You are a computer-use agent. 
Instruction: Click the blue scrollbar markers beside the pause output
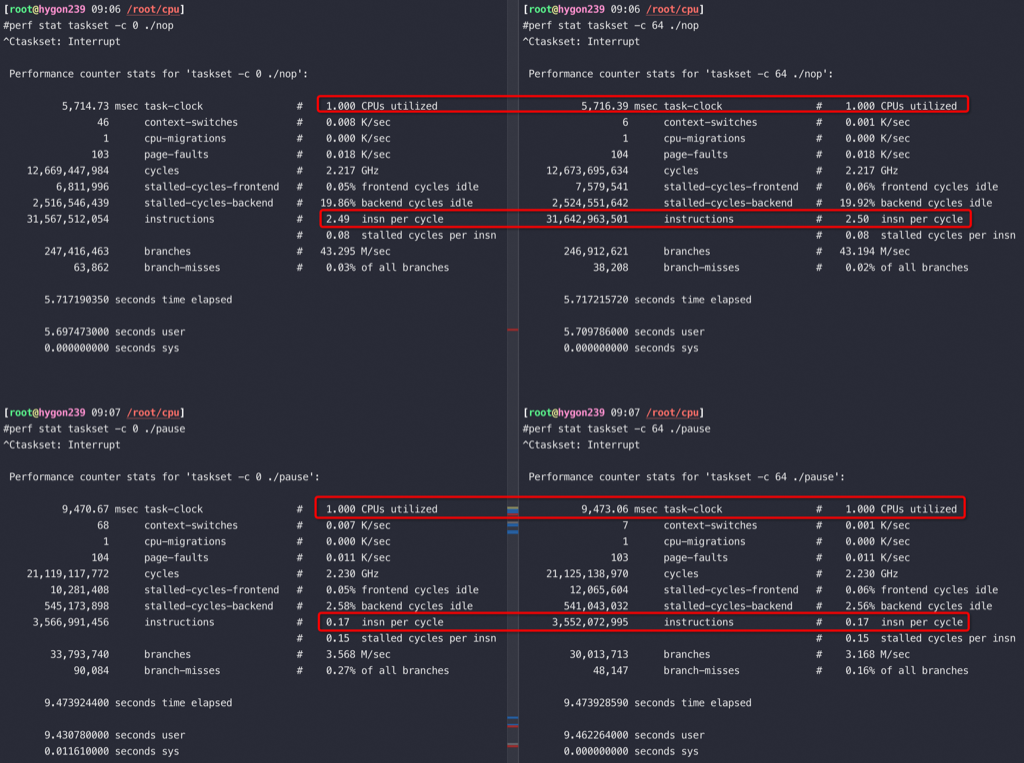coord(513,520)
